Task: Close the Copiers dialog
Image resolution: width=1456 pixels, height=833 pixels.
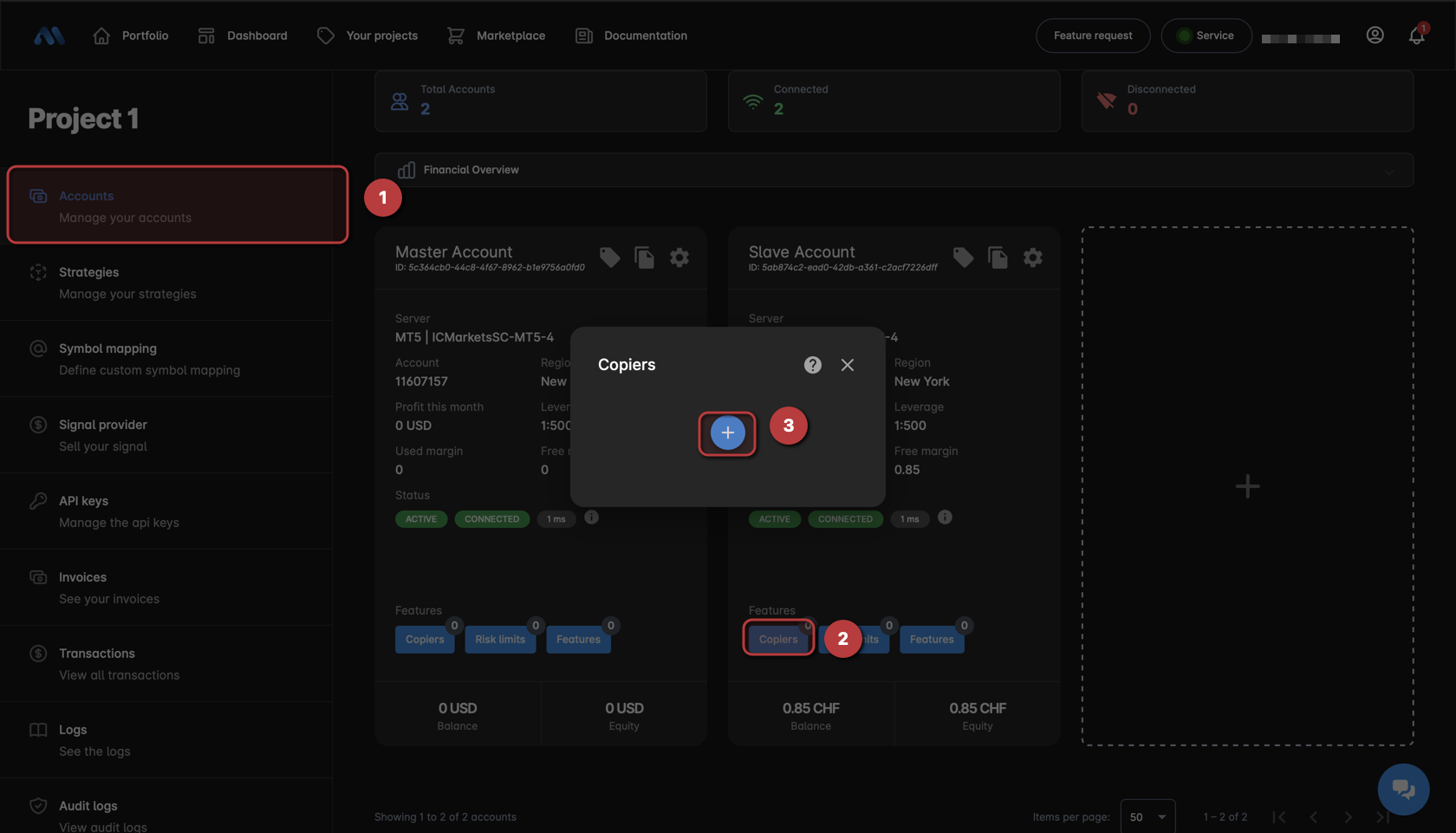Action: click(847, 365)
